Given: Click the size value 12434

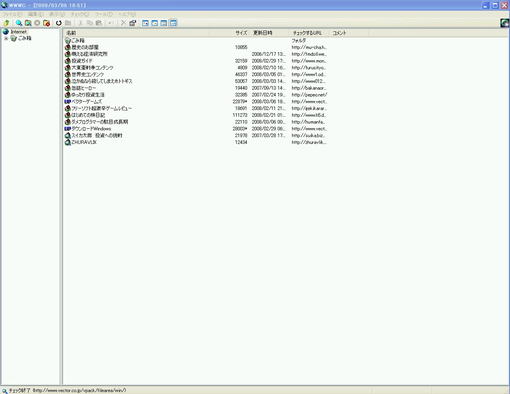Looking at the screenshot, I should [x=241, y=142].
